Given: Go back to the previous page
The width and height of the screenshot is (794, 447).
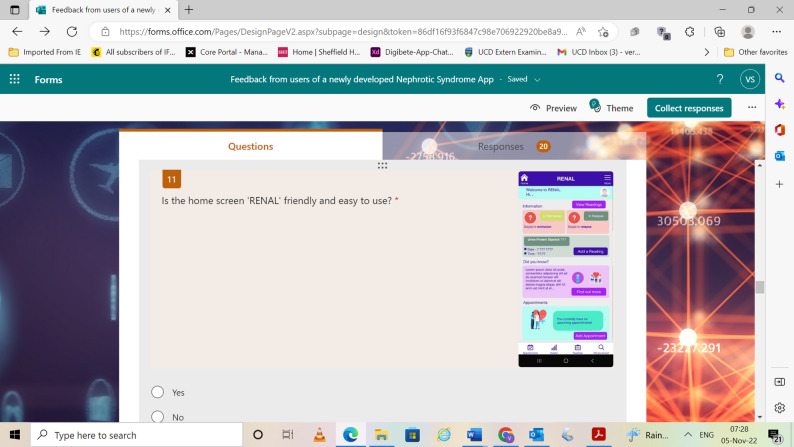Looking at the screenshot, I should [17, 31].
